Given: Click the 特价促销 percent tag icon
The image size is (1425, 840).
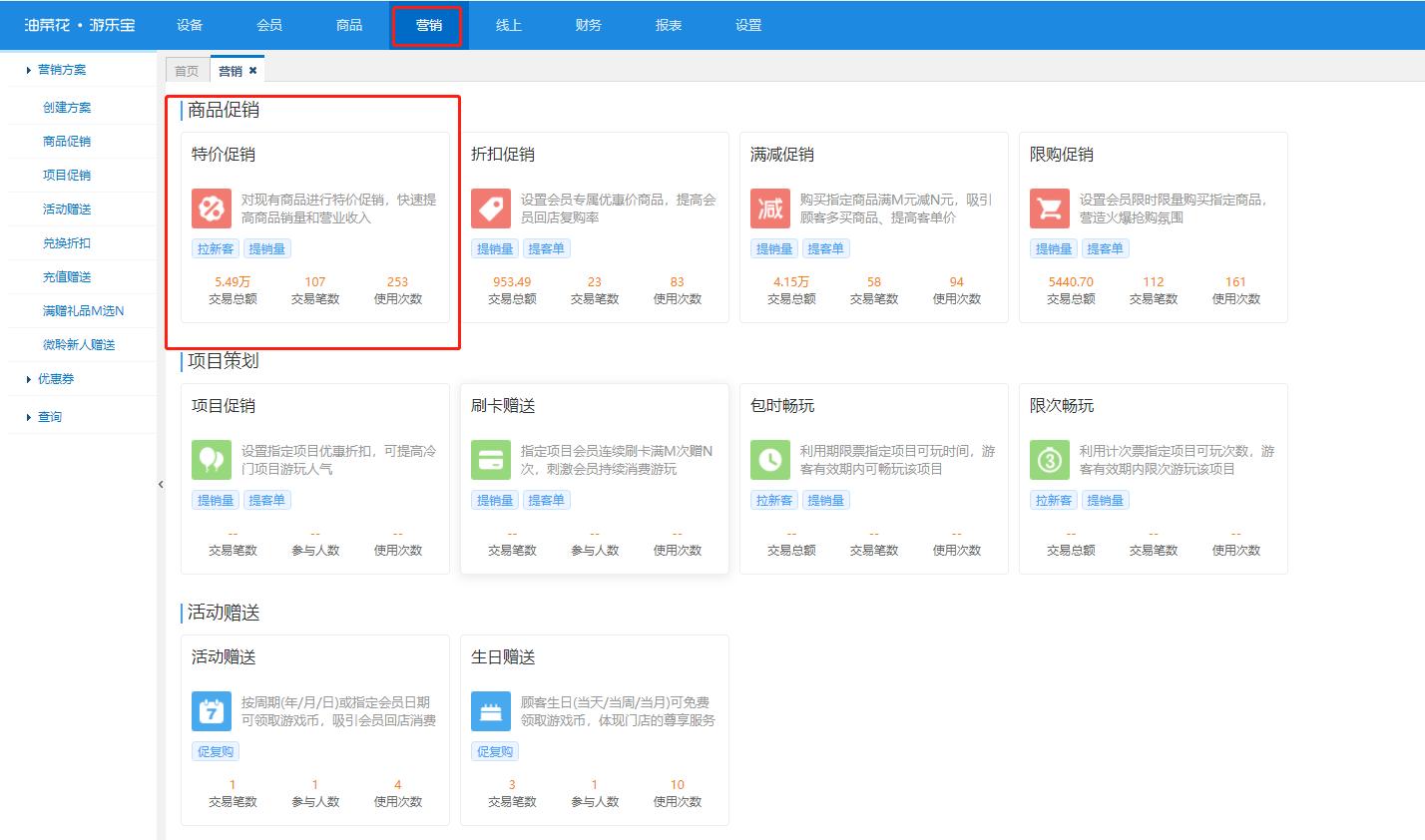Looking at the screenshot, I should click(x=211, y=209).
